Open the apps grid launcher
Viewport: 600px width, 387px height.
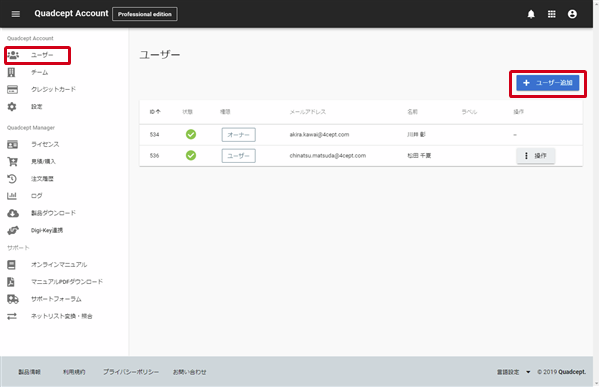click(551, 14)
